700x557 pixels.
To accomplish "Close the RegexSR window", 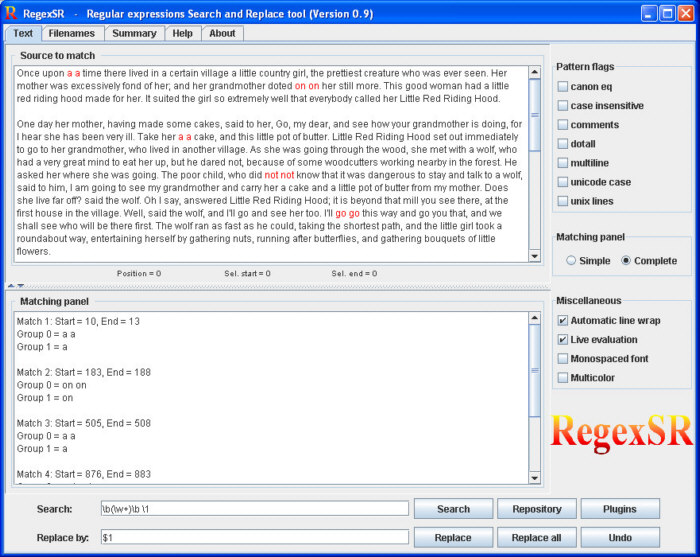I will (686, 13).
